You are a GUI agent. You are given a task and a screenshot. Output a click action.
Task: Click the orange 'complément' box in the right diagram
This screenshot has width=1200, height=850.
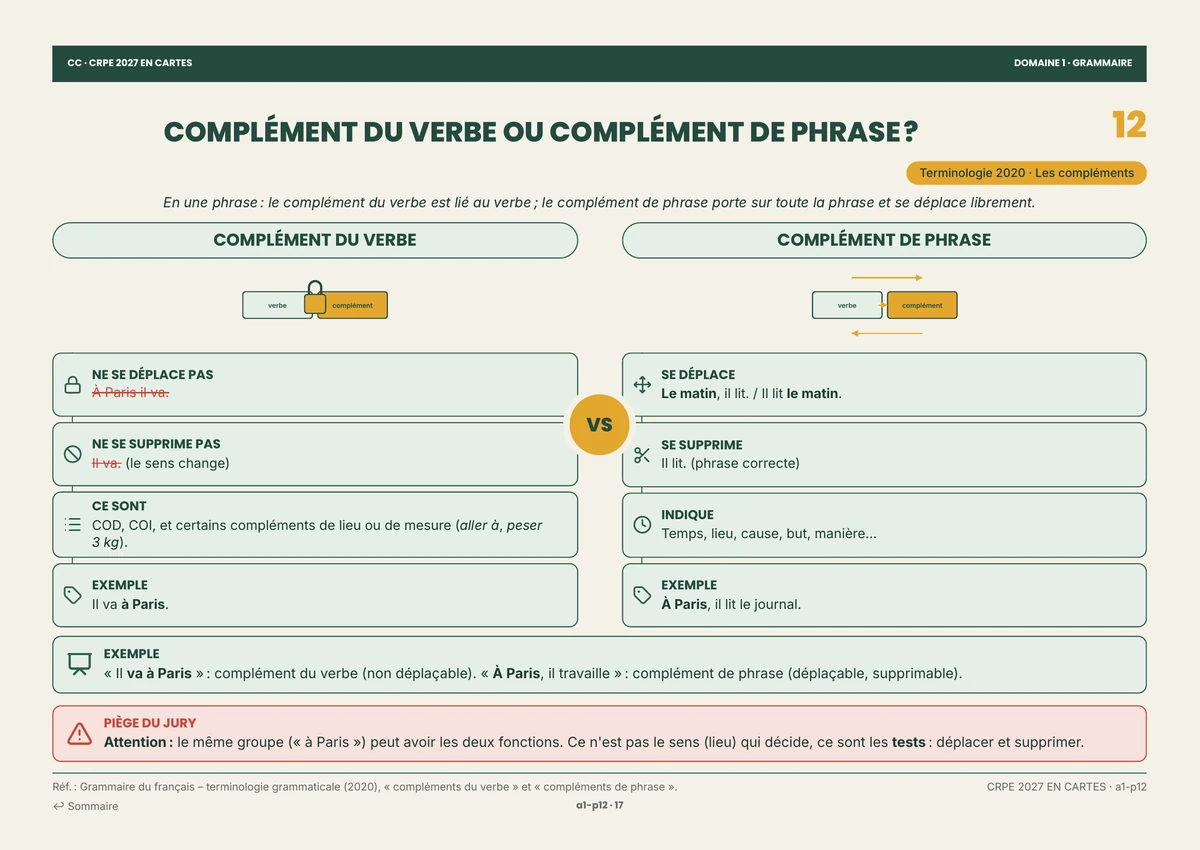pos(922,305)
